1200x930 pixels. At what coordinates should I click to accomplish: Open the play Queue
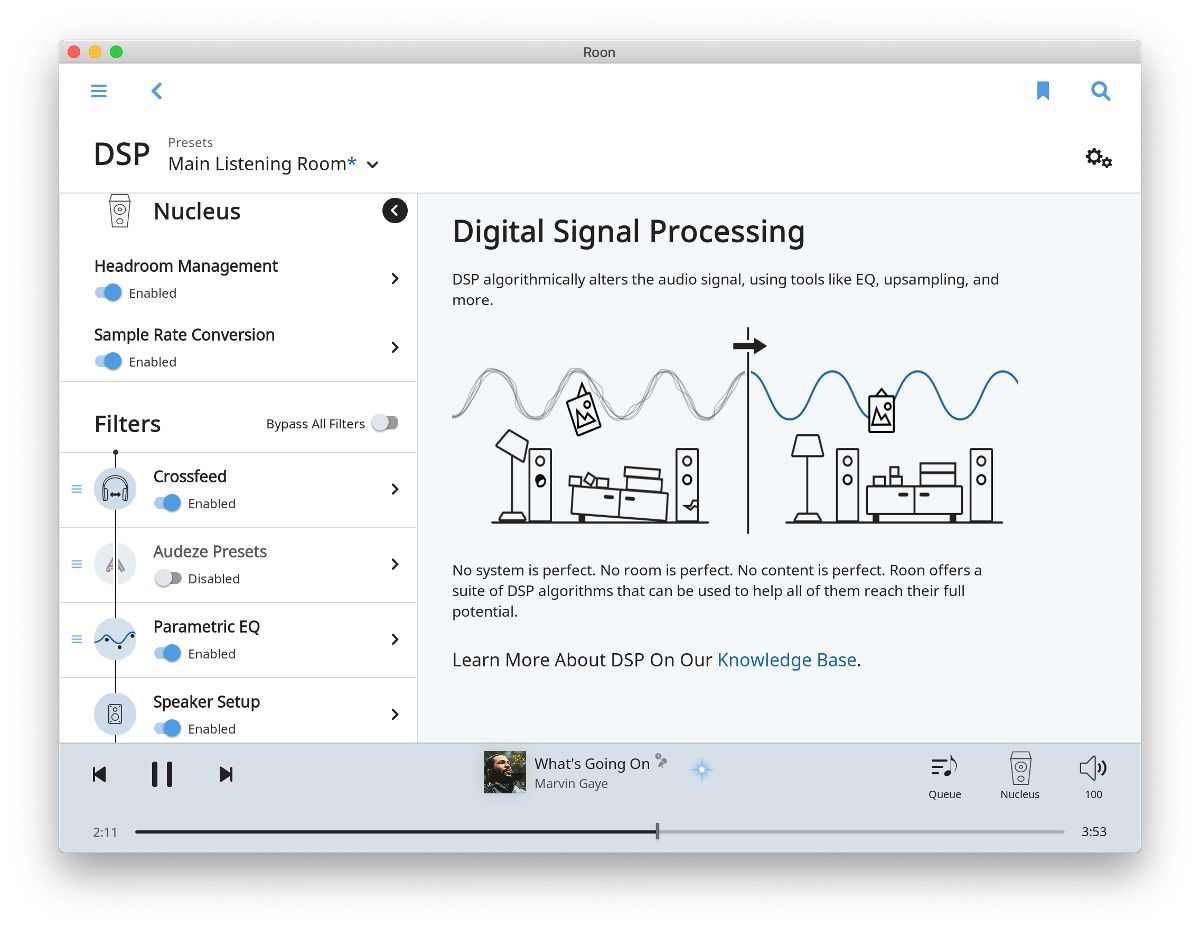pyautogui.click(x=944, y=776)
